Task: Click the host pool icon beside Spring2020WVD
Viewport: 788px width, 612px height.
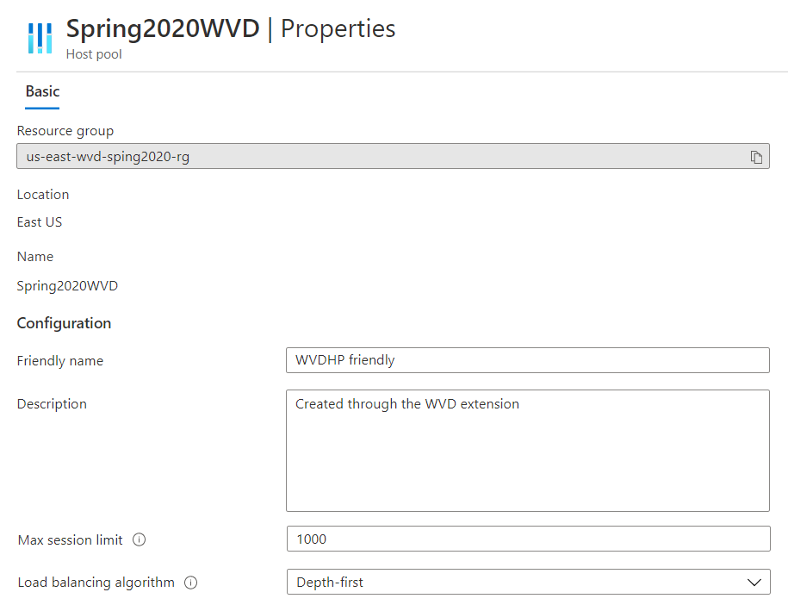Action: pos(40,38)
